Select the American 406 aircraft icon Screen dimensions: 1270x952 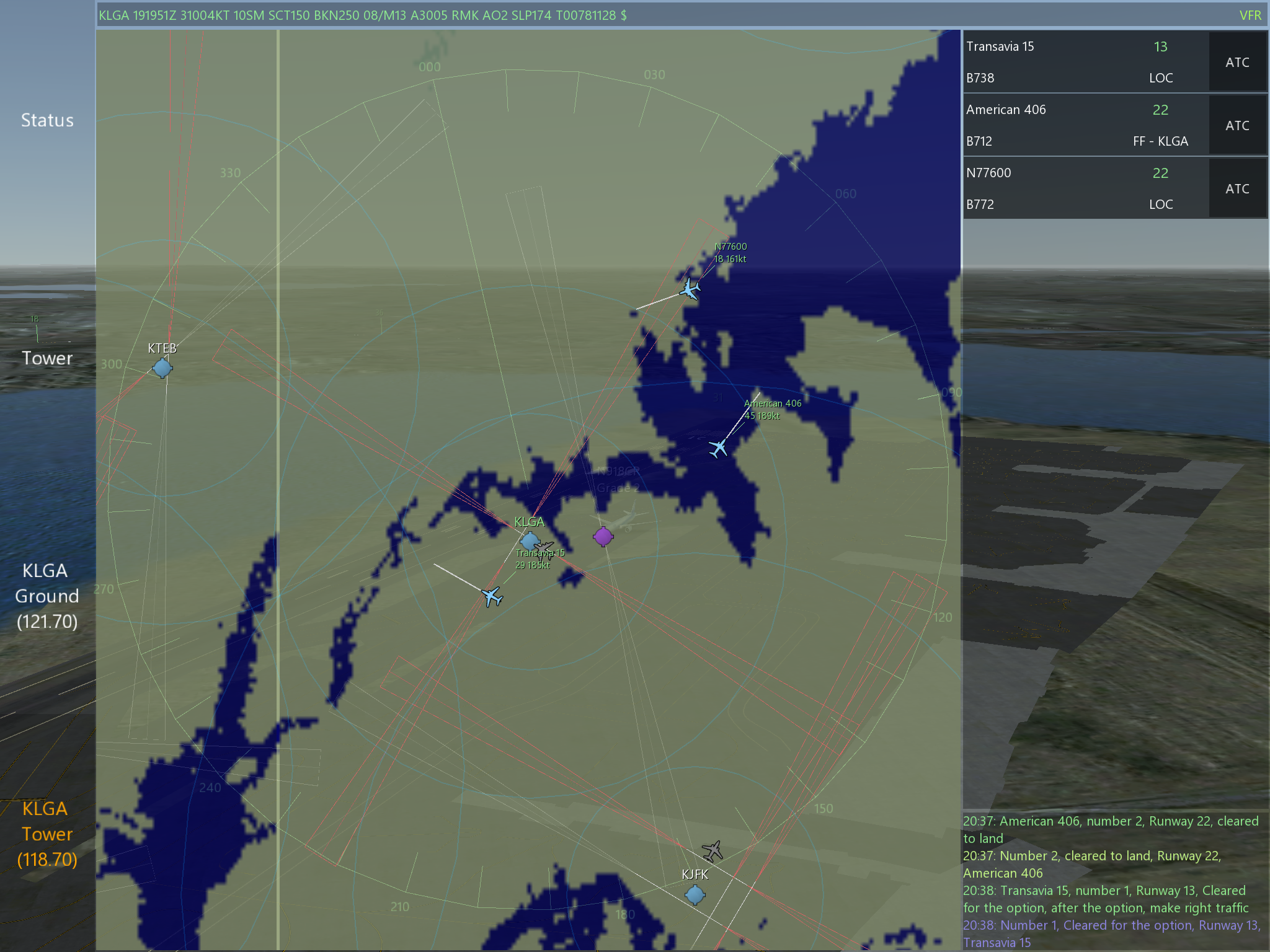(718, 447)
